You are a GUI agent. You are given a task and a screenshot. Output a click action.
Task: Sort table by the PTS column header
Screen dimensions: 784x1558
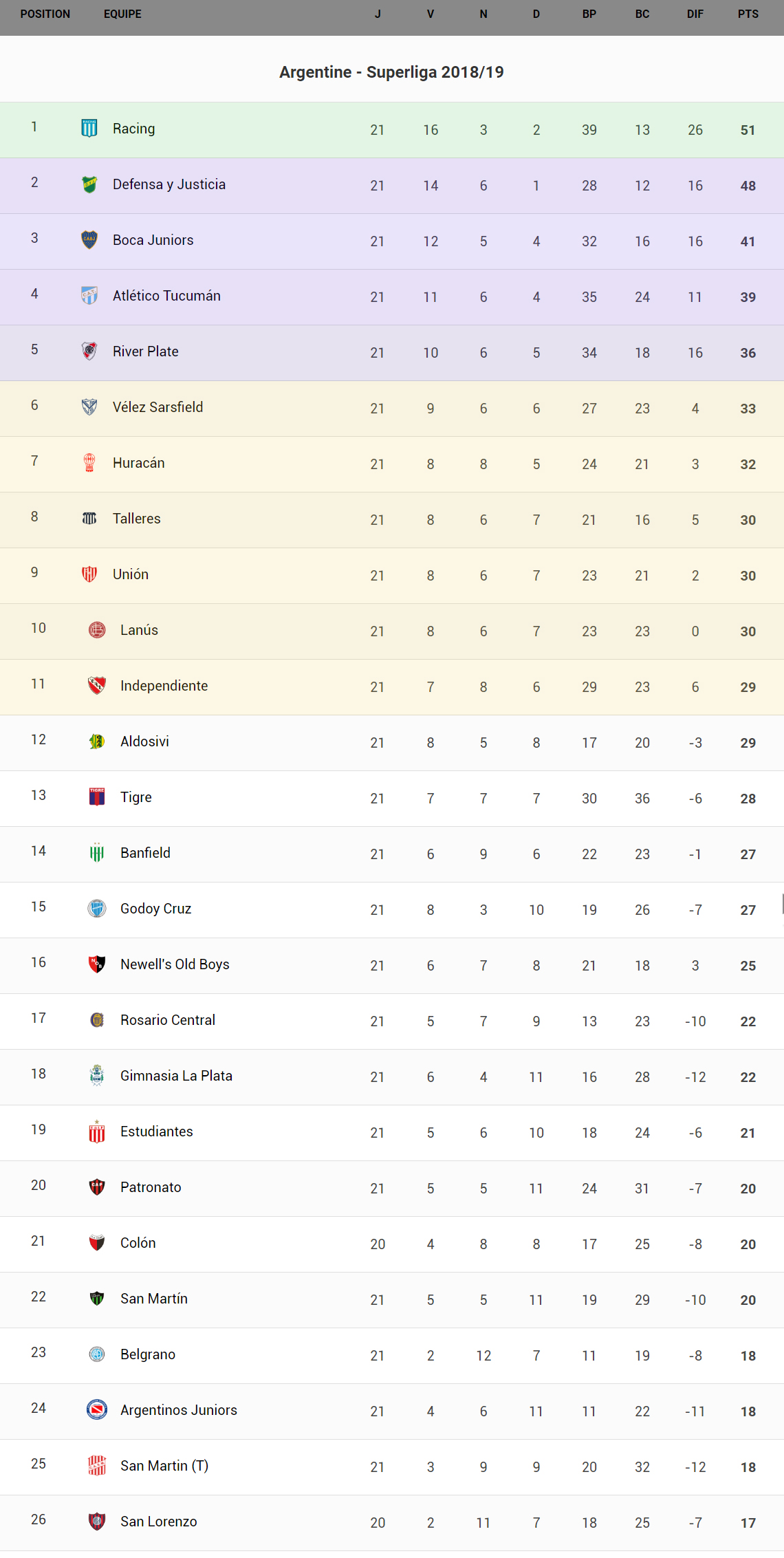[x=748, y=14]
